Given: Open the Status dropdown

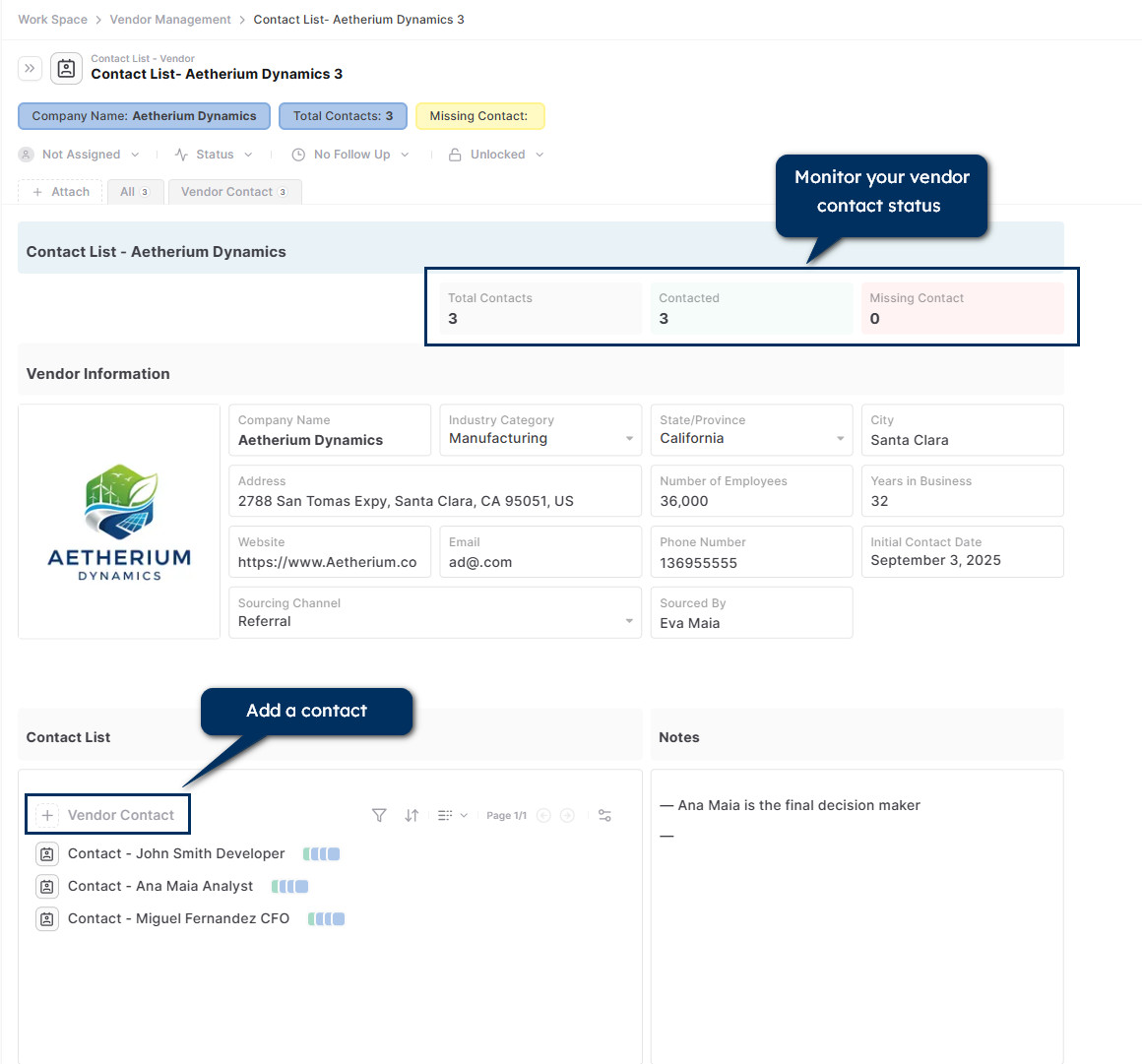Looking at the screenshot, I should click(x=213, y=154).
